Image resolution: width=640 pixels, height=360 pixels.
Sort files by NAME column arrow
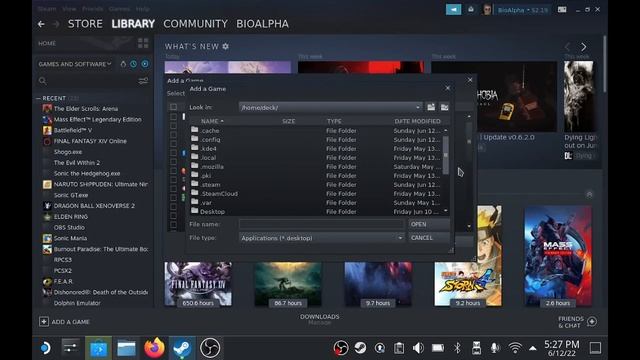(x=222, y=121)
